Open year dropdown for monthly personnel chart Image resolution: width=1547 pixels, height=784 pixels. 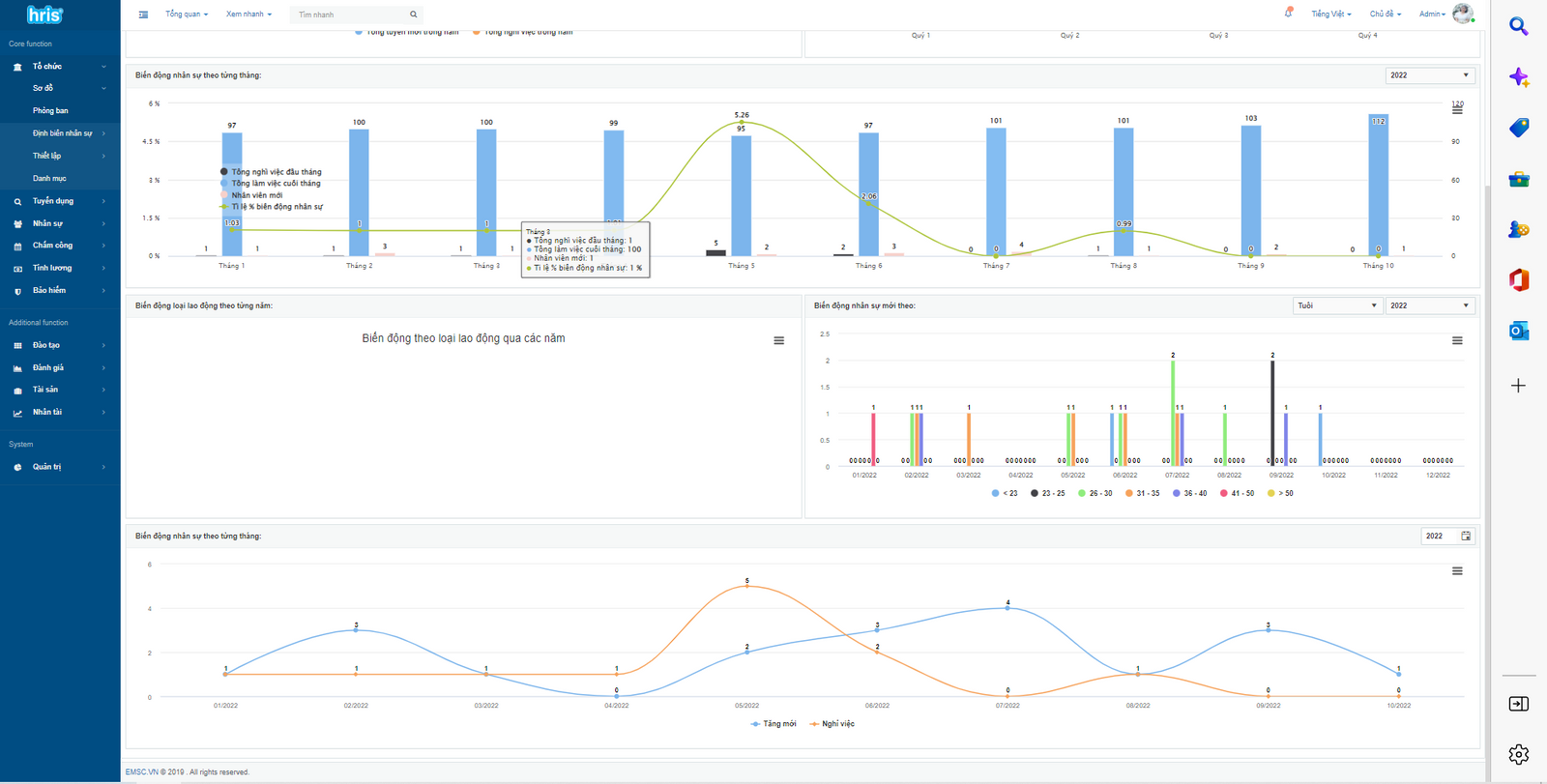click(1429, 75)
